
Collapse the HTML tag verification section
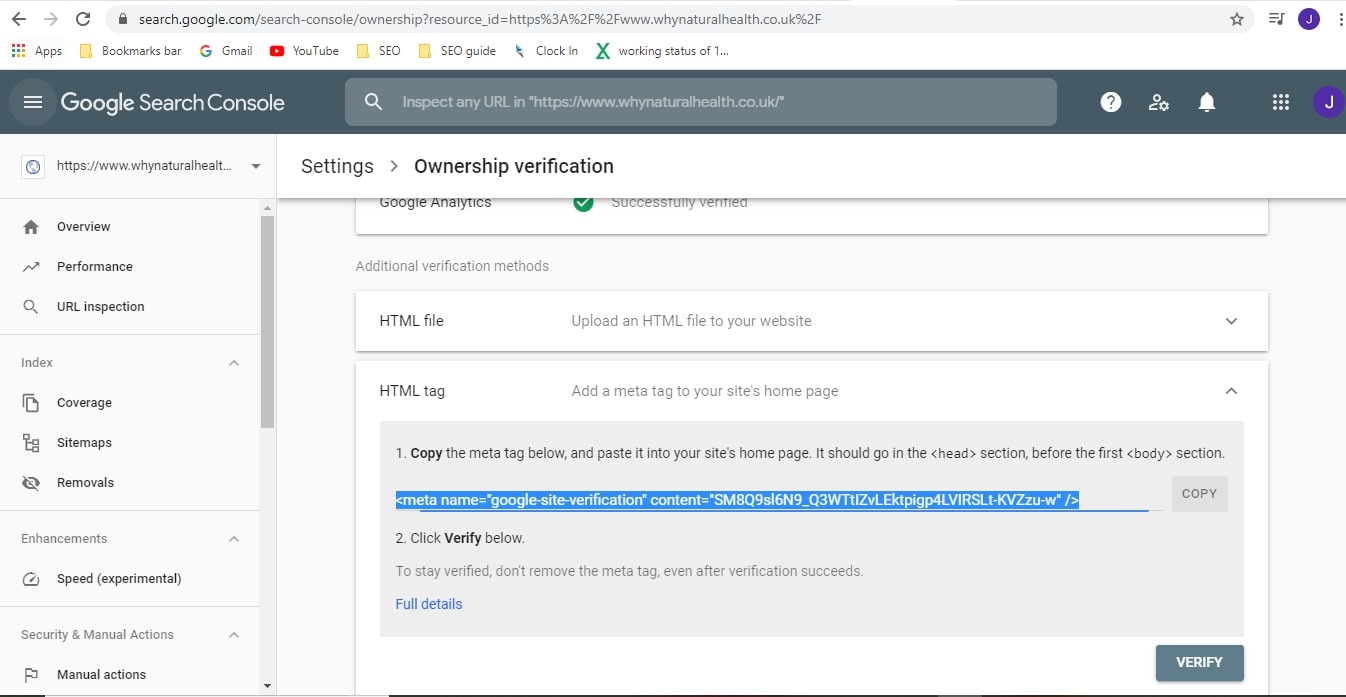click(x=1232, y=390)
